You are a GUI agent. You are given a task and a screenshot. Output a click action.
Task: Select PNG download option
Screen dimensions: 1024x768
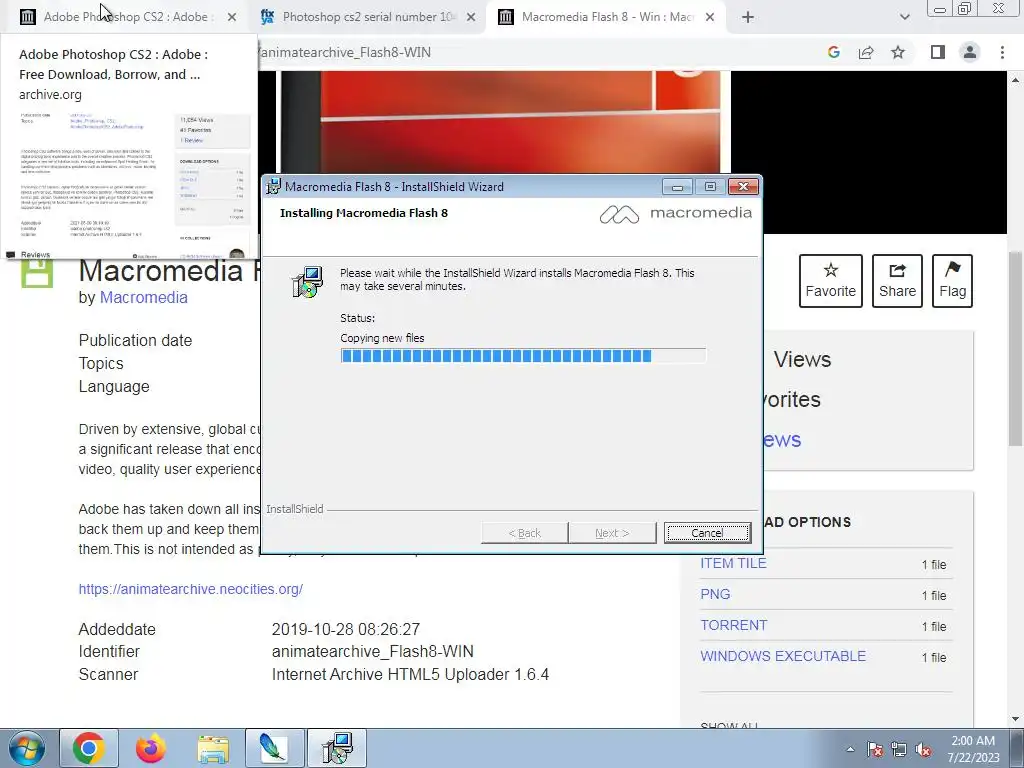point(715,594)
